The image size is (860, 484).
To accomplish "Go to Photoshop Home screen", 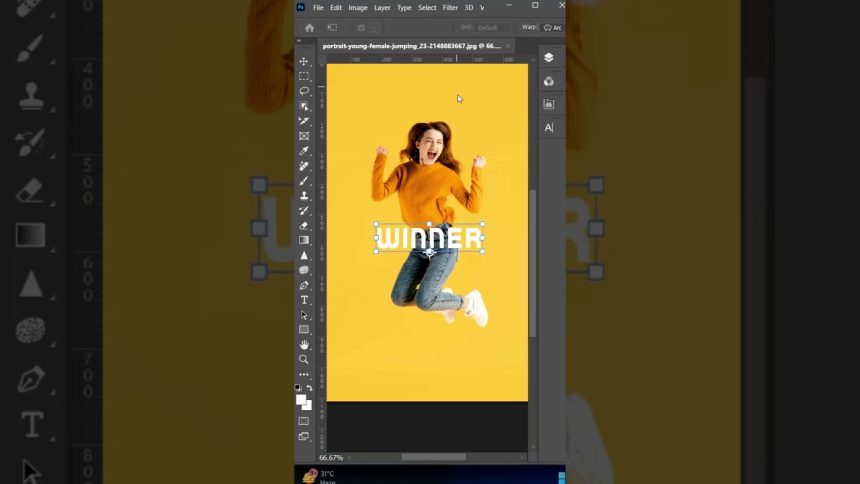I will pos(309,28).
